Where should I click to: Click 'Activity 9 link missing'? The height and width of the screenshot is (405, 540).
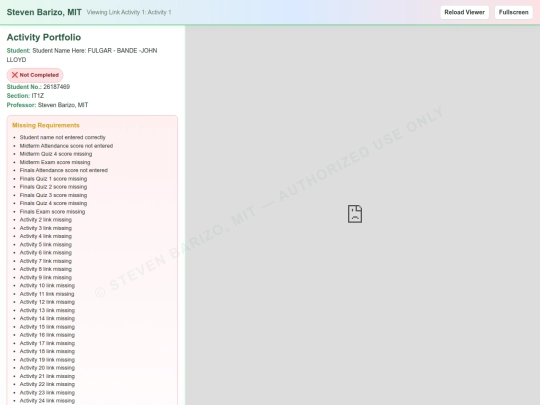[x=46, y=278]
